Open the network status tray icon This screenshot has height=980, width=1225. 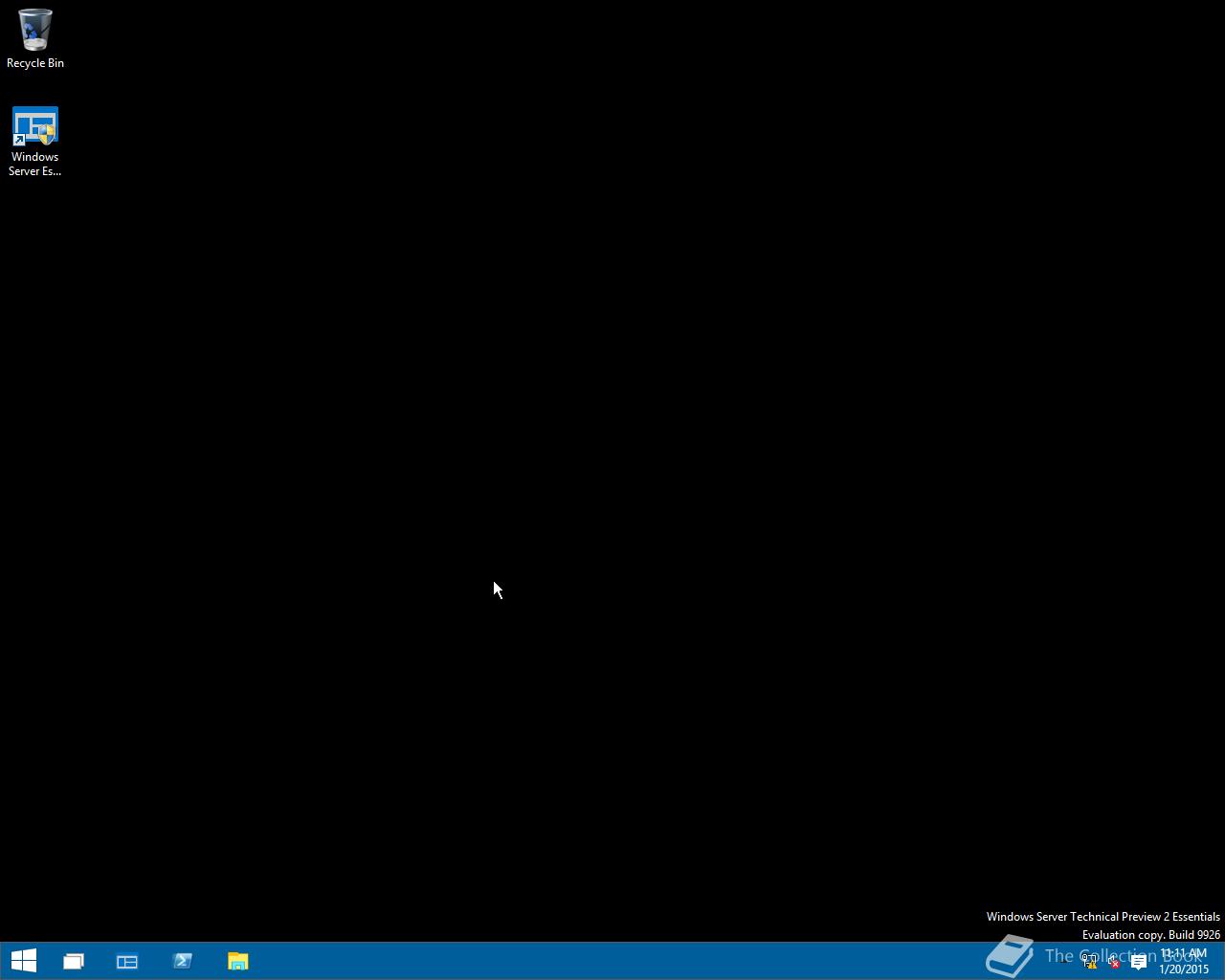[1089, 962]
